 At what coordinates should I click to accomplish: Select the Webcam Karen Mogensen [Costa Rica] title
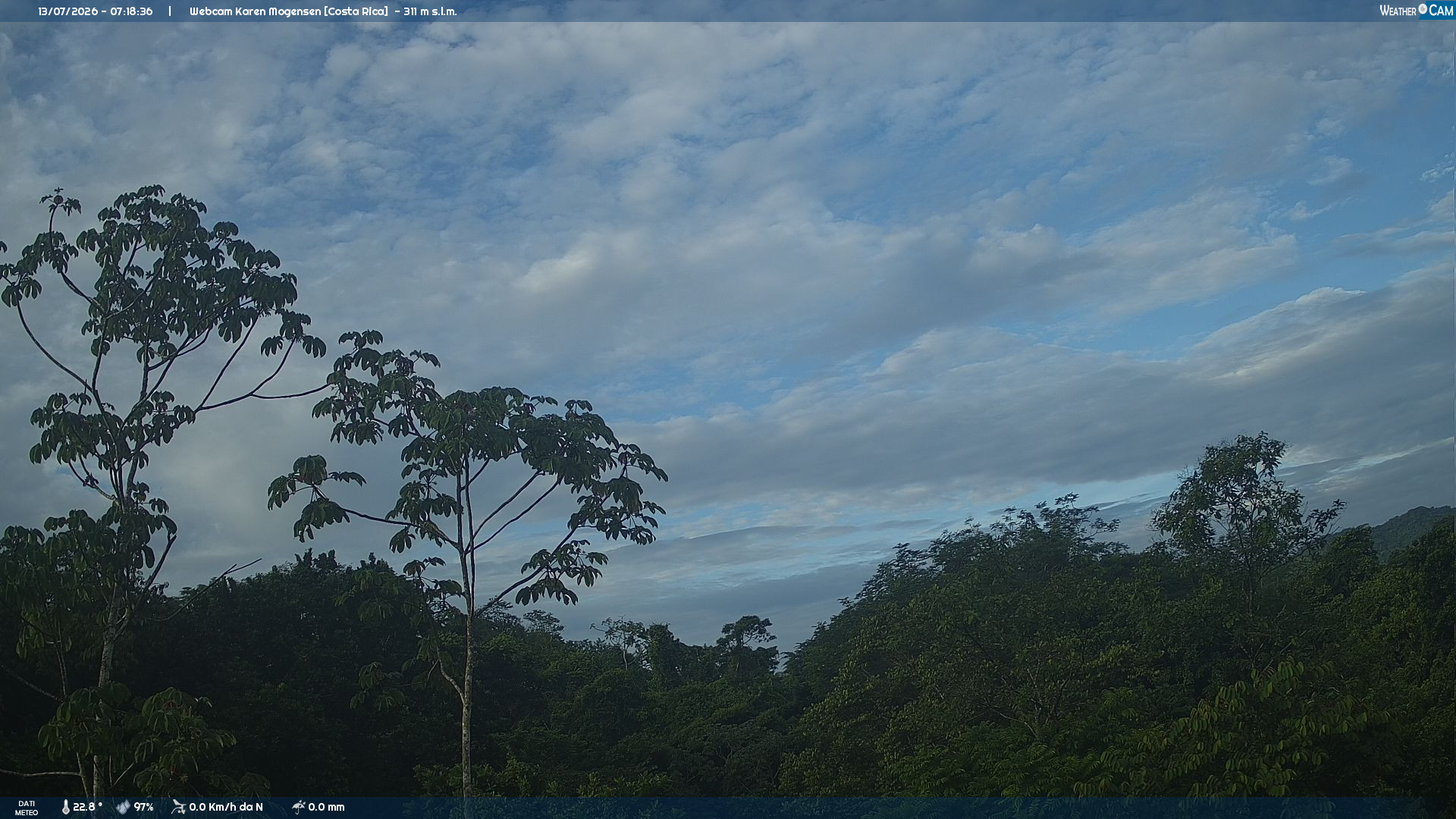click(289, 11)
